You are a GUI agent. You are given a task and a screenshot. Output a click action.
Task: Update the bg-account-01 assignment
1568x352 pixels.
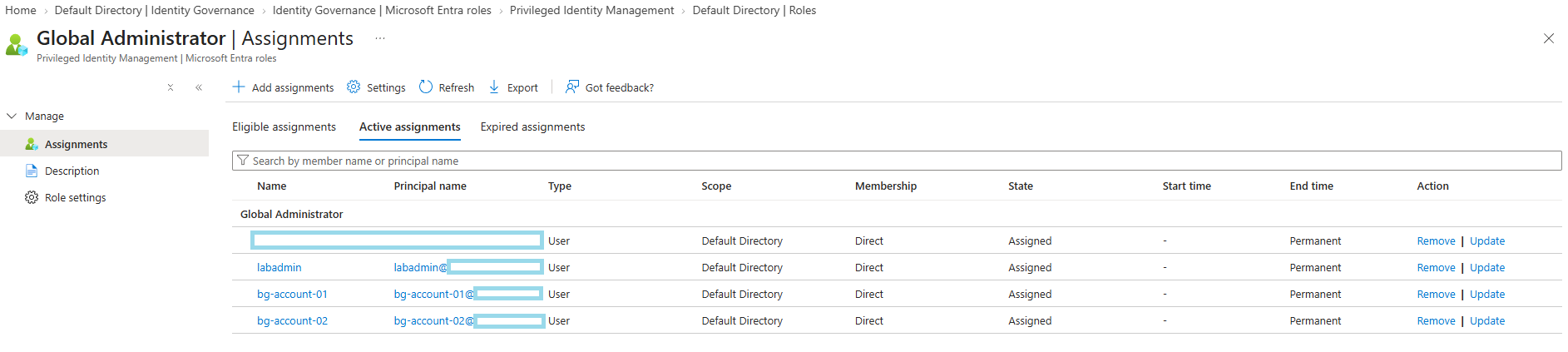point(1486,294)
